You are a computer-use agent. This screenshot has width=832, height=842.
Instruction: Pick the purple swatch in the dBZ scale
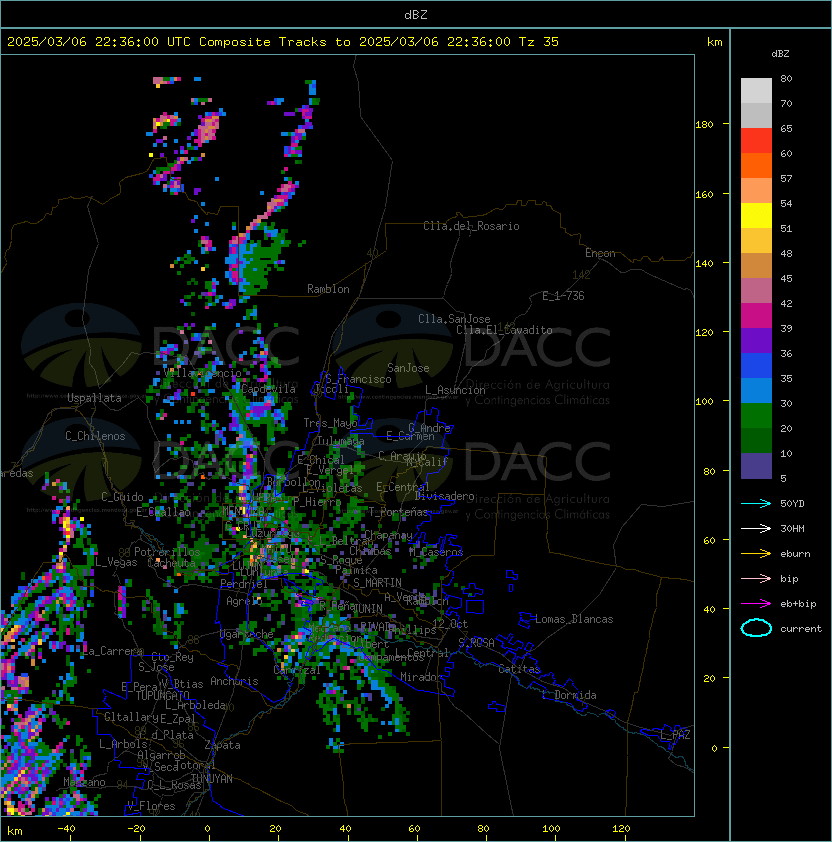click(x=756, y=340)
